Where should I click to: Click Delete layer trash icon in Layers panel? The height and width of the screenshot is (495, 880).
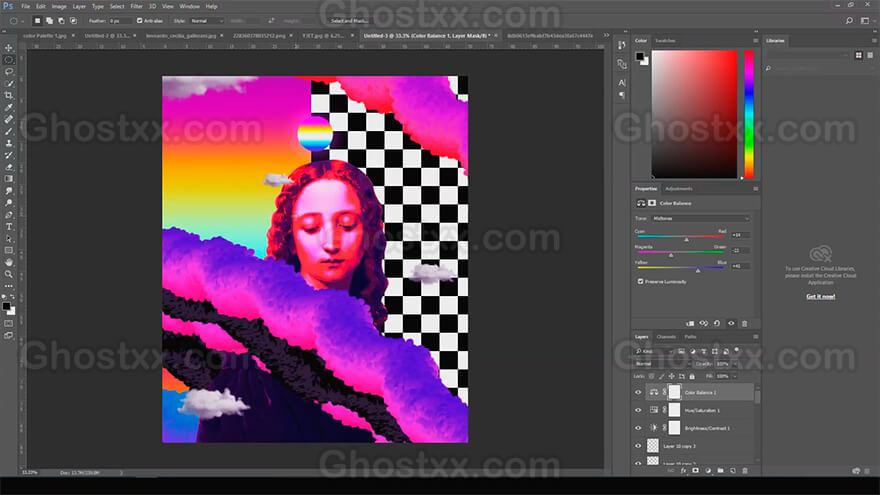click(745, 470)
